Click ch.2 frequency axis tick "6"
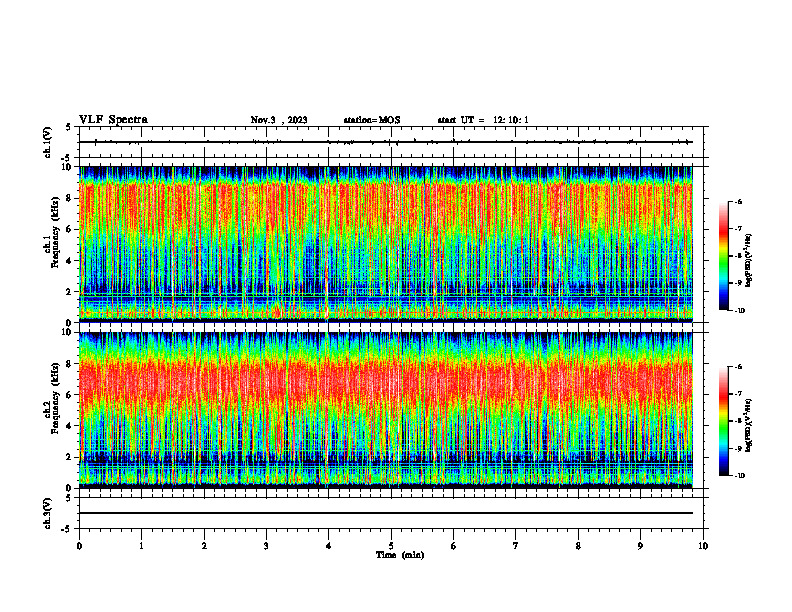The image size is (792, 612). tap(70, 395)
